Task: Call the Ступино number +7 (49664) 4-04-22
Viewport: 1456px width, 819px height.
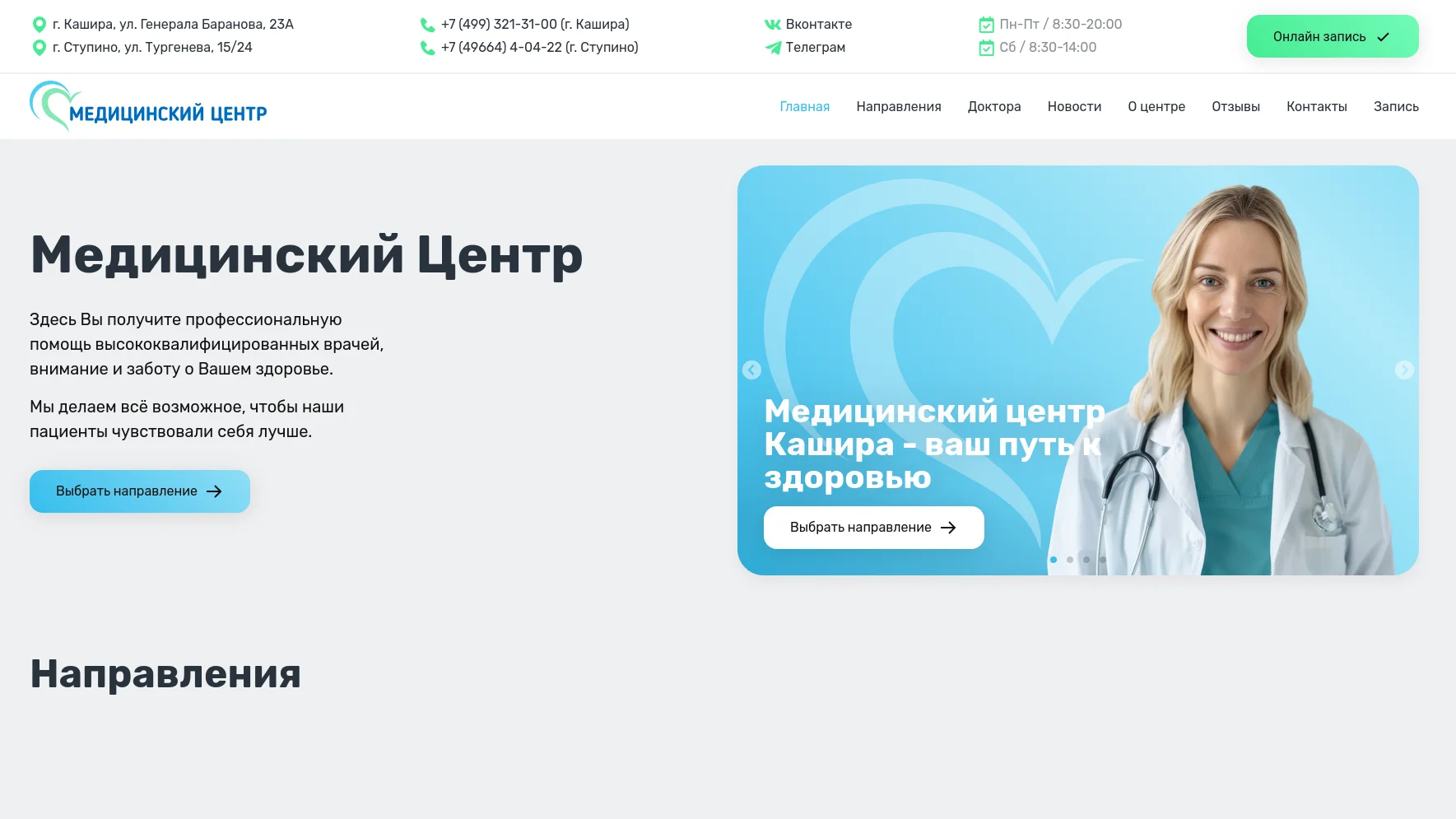Action: (x=540, y=48)
